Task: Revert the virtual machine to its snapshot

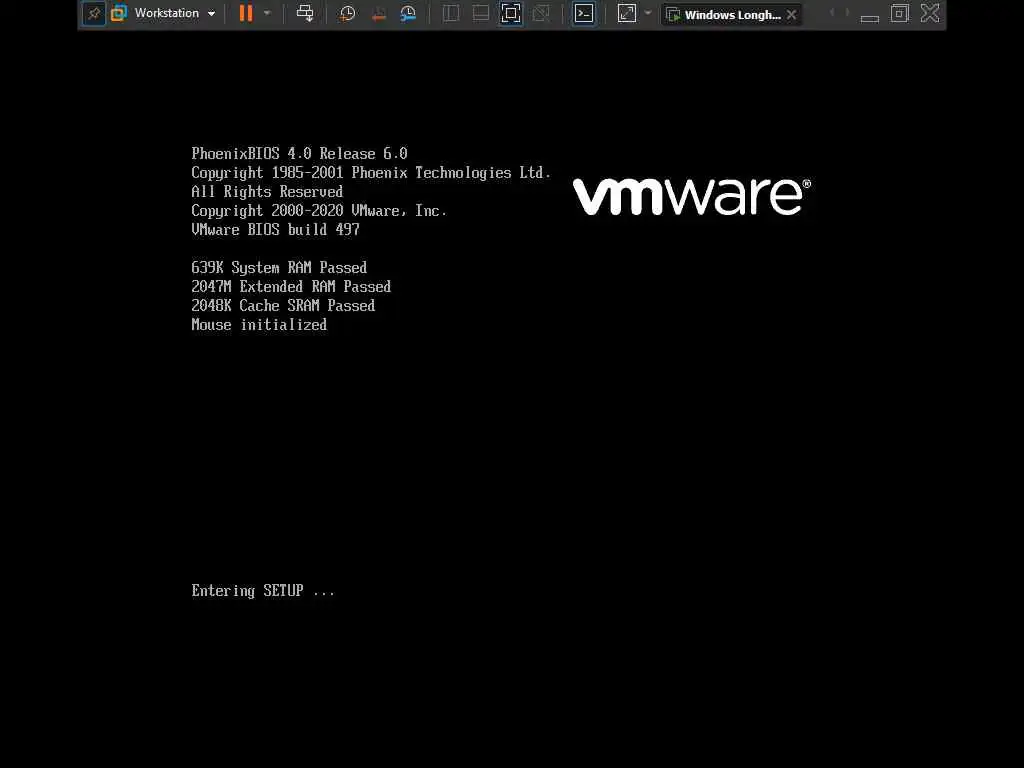Action: 378,14
